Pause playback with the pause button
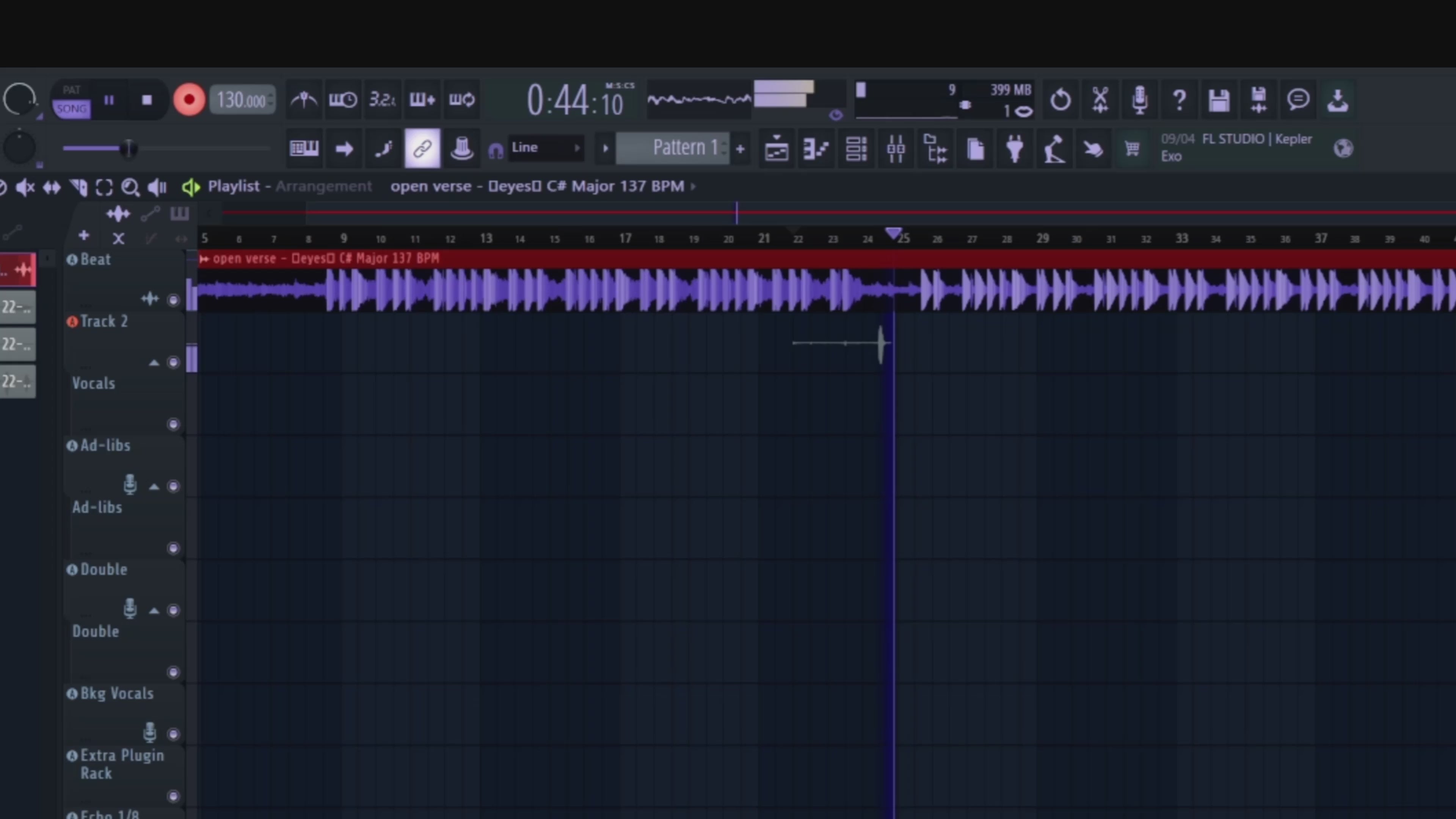The width and height of the screenshot is (1456, 819). coord(109,100)
